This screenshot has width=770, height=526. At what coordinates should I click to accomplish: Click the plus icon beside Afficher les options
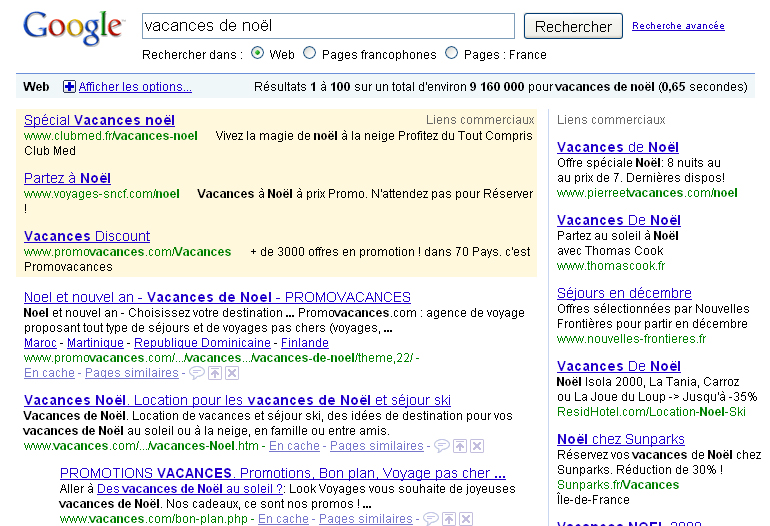point(69,87)
